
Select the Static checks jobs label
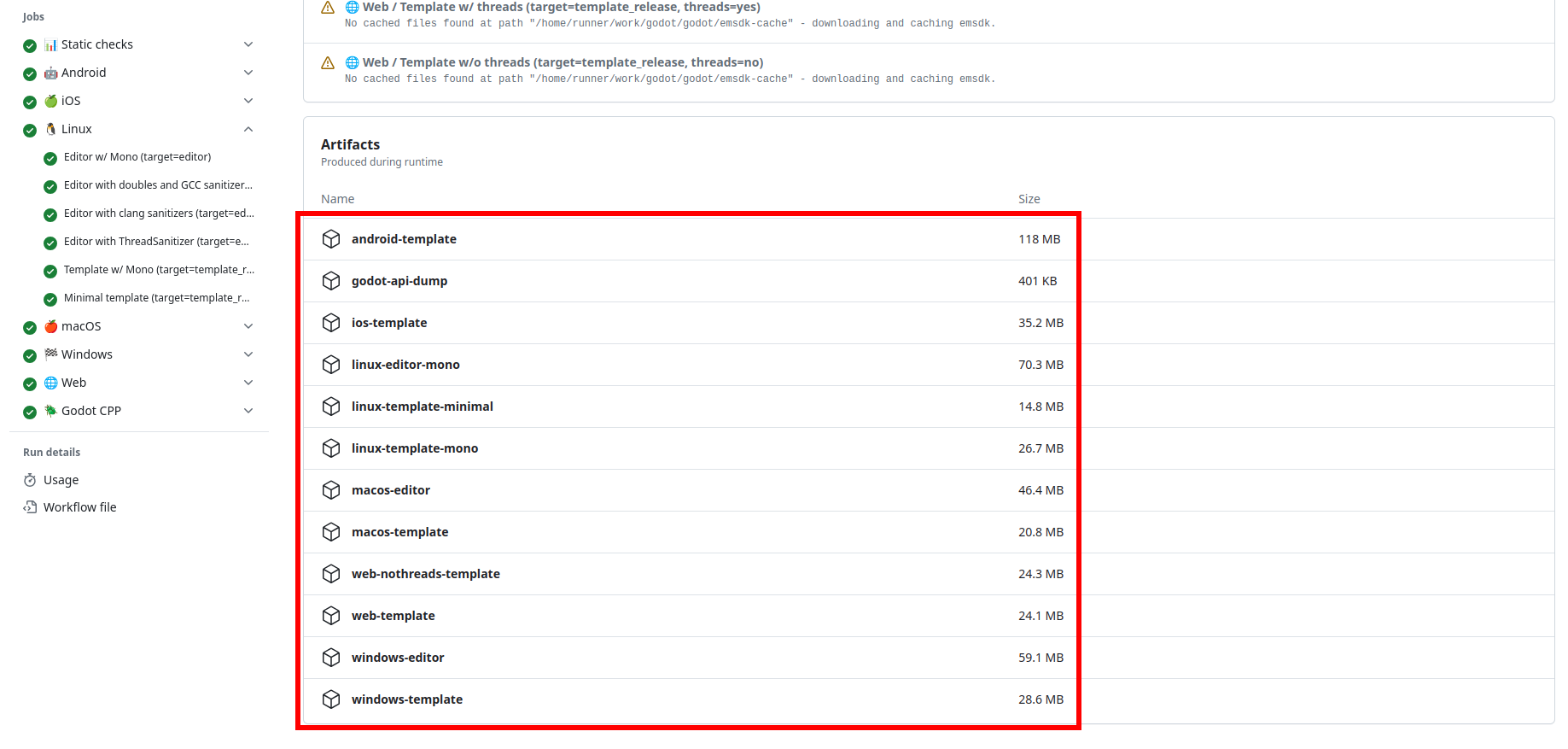tap(96, 44)
